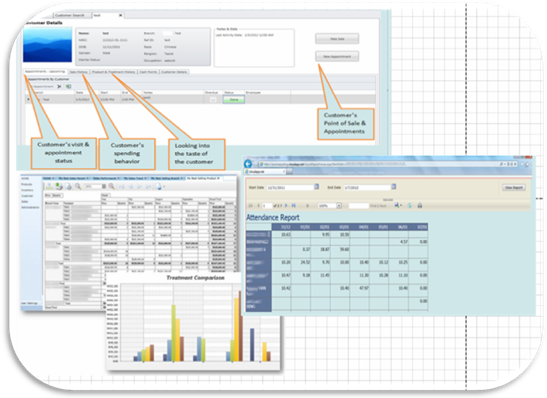Click the magnifier zoom icon in sales report toolbar
This screenshot has width=547, height=398.
click(78, 187)
